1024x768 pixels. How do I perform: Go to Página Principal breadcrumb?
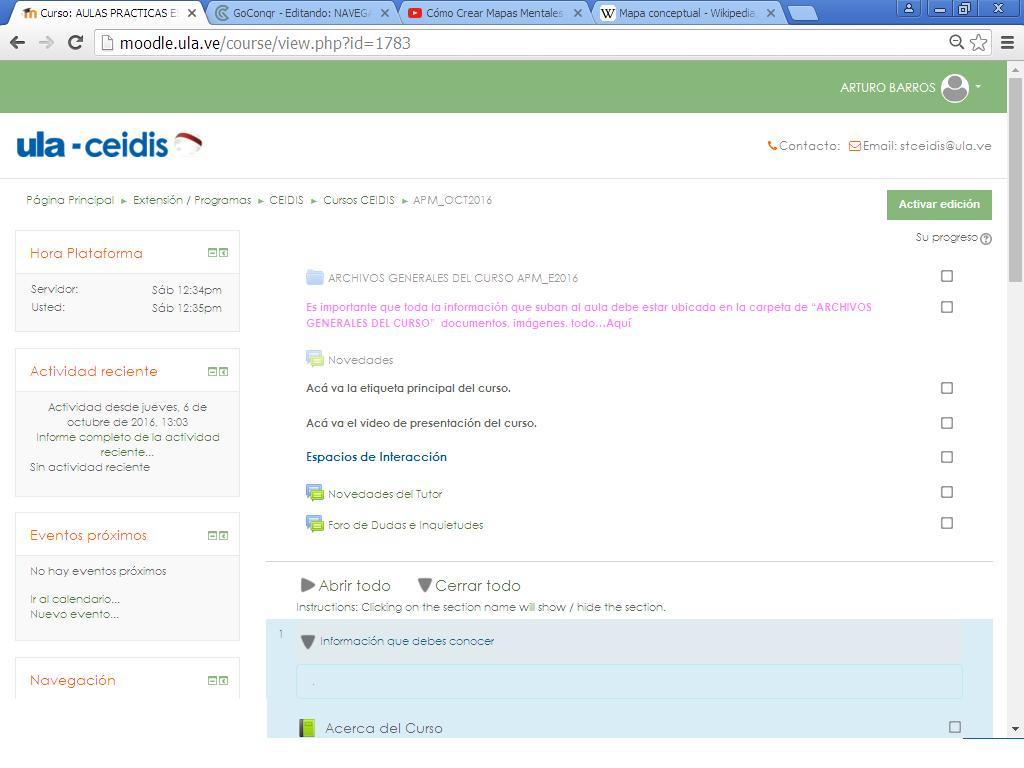click(70, 200)
